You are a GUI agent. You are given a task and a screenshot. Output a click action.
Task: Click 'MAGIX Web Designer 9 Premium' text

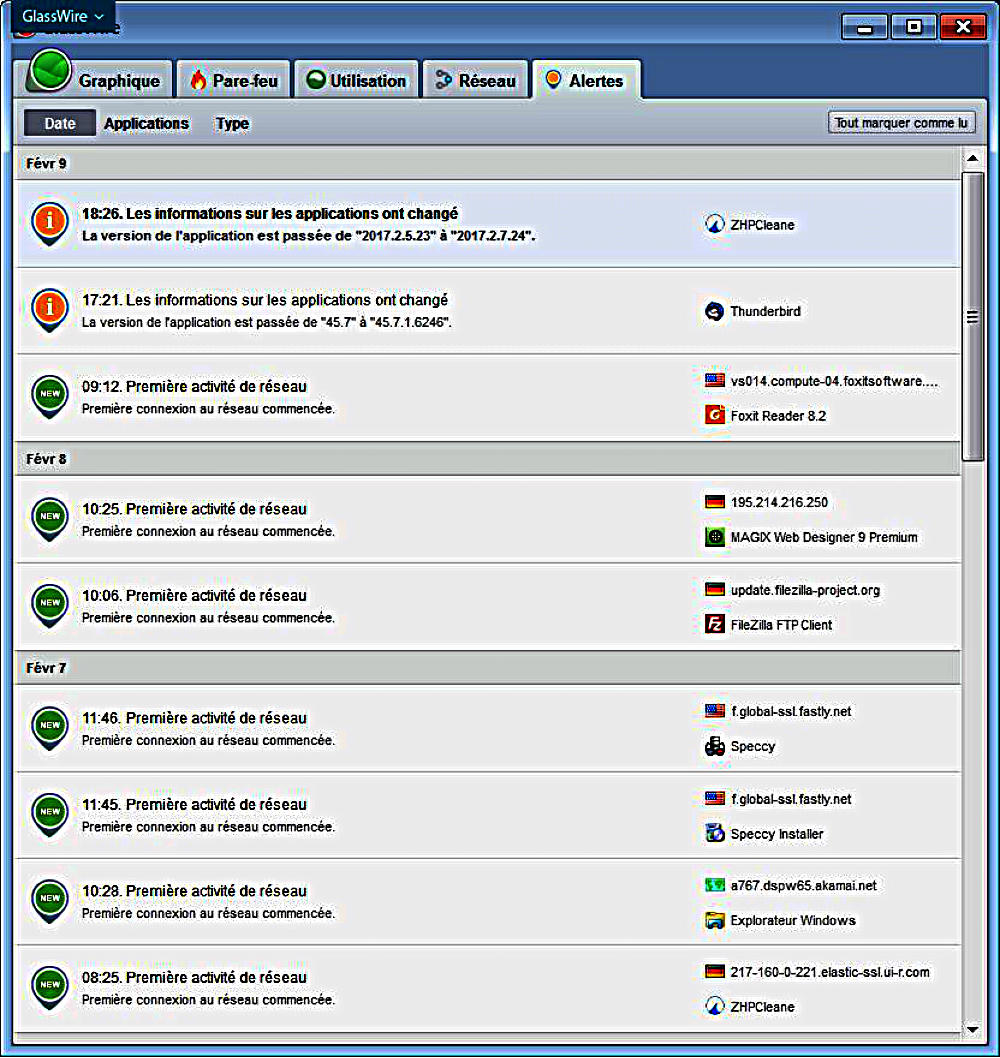pyautogui.click(x=824, y=537)
